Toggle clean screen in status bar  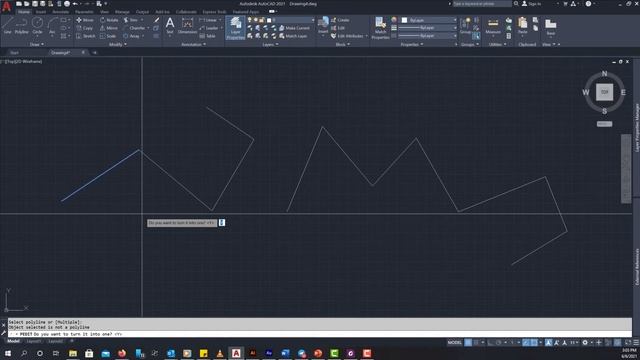628,342
